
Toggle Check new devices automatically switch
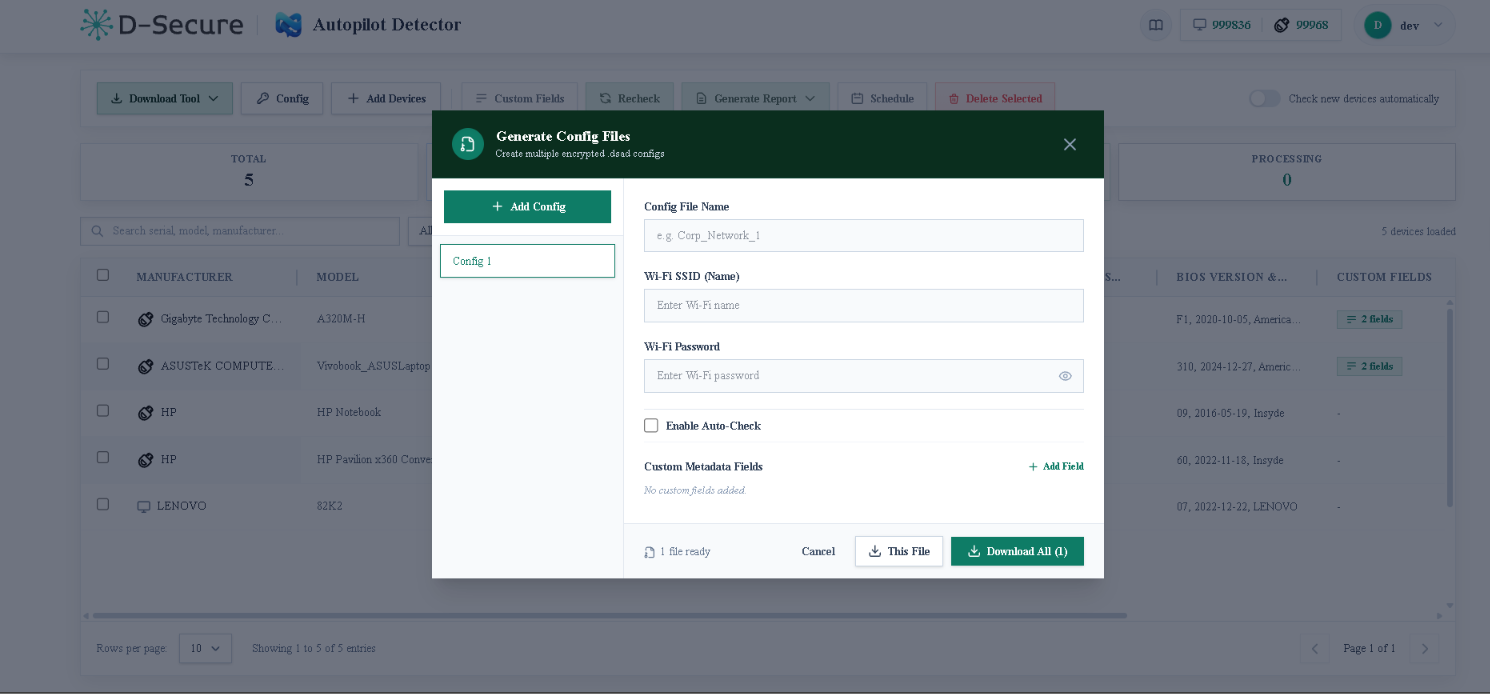click(1264, 98)
